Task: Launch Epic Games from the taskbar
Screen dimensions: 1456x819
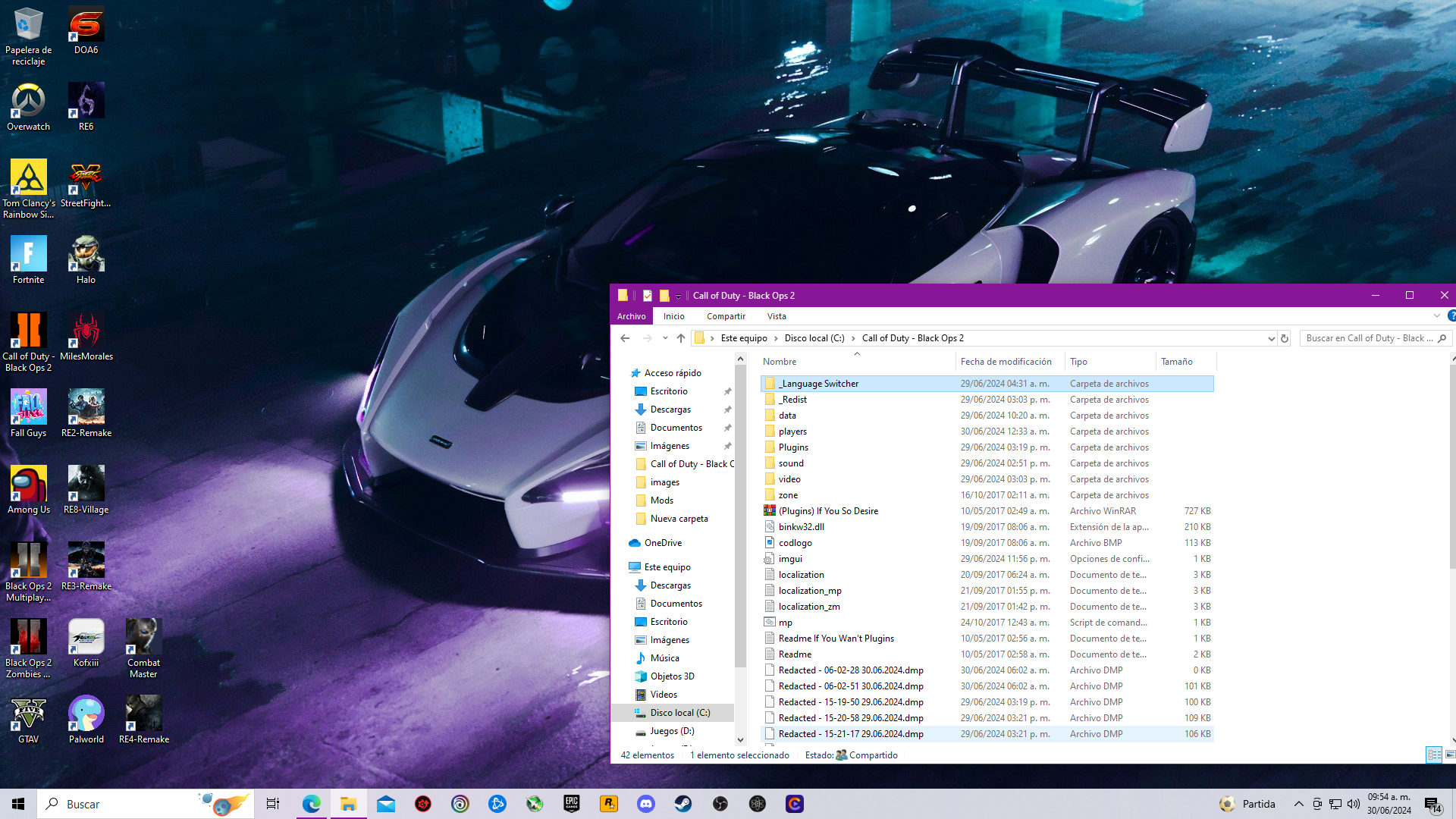Action: pyautogui.click(x=572, y=804)
